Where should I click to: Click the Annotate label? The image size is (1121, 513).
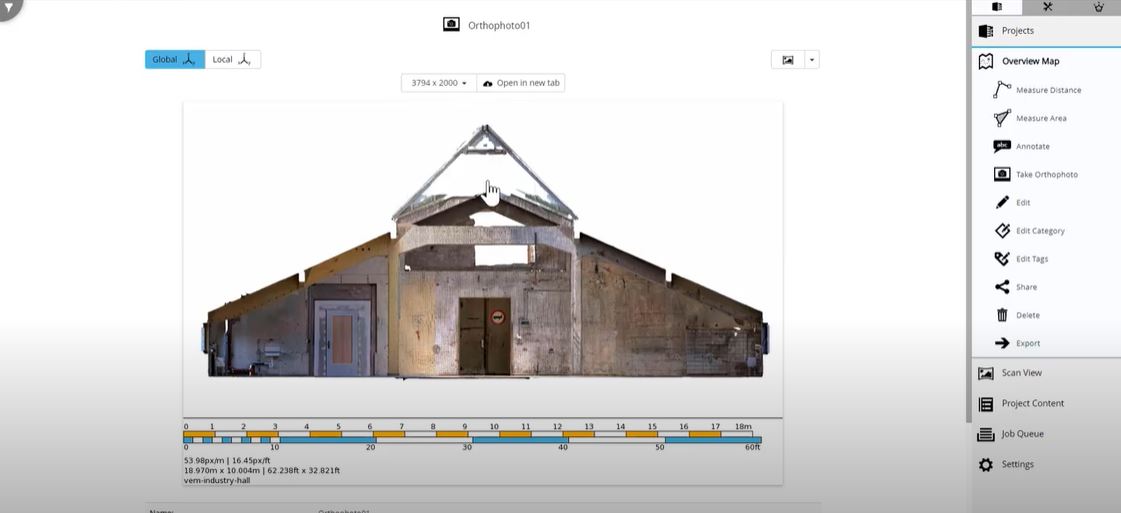[1032, 146]
